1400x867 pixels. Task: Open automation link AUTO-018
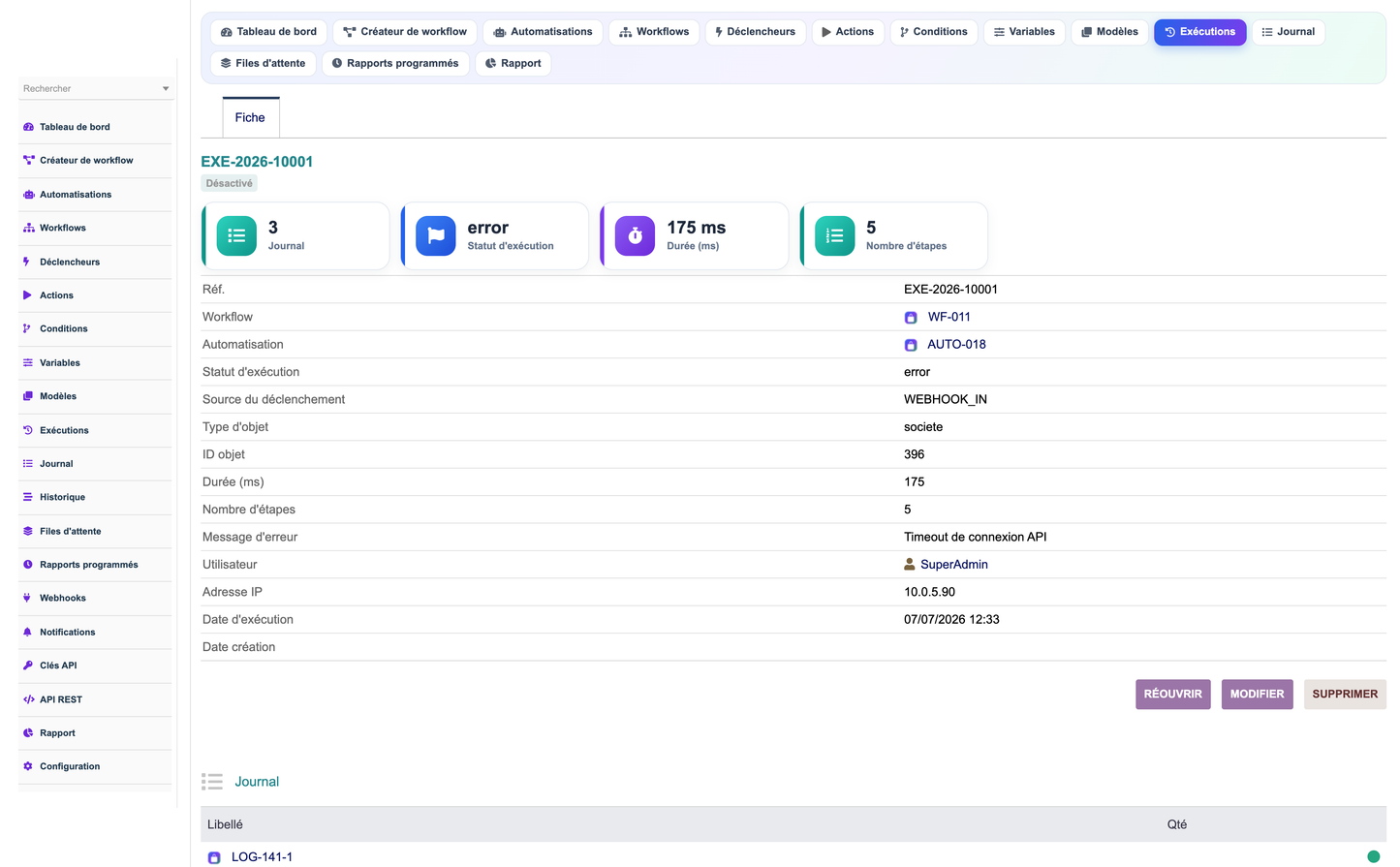[956, 344]
